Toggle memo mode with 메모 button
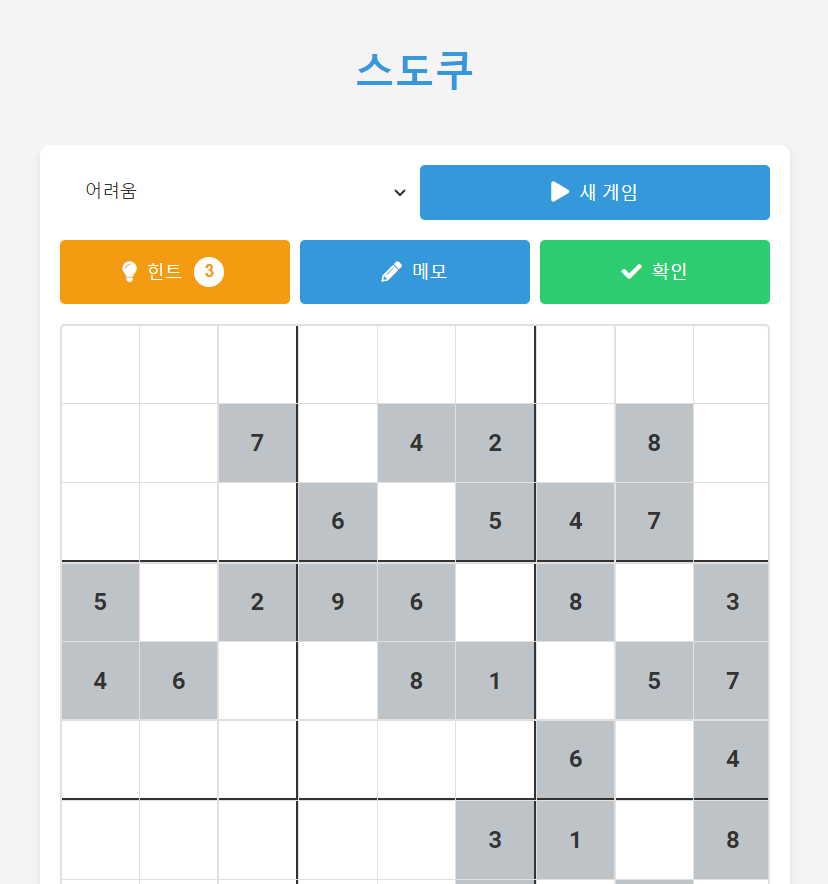The image size is (828, 884). click(x=415, y=272)
